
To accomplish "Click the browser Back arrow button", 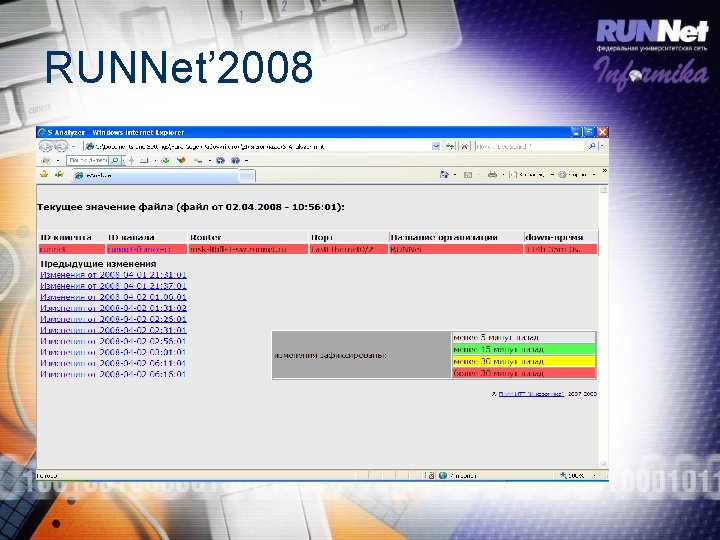I will [46, 146].
